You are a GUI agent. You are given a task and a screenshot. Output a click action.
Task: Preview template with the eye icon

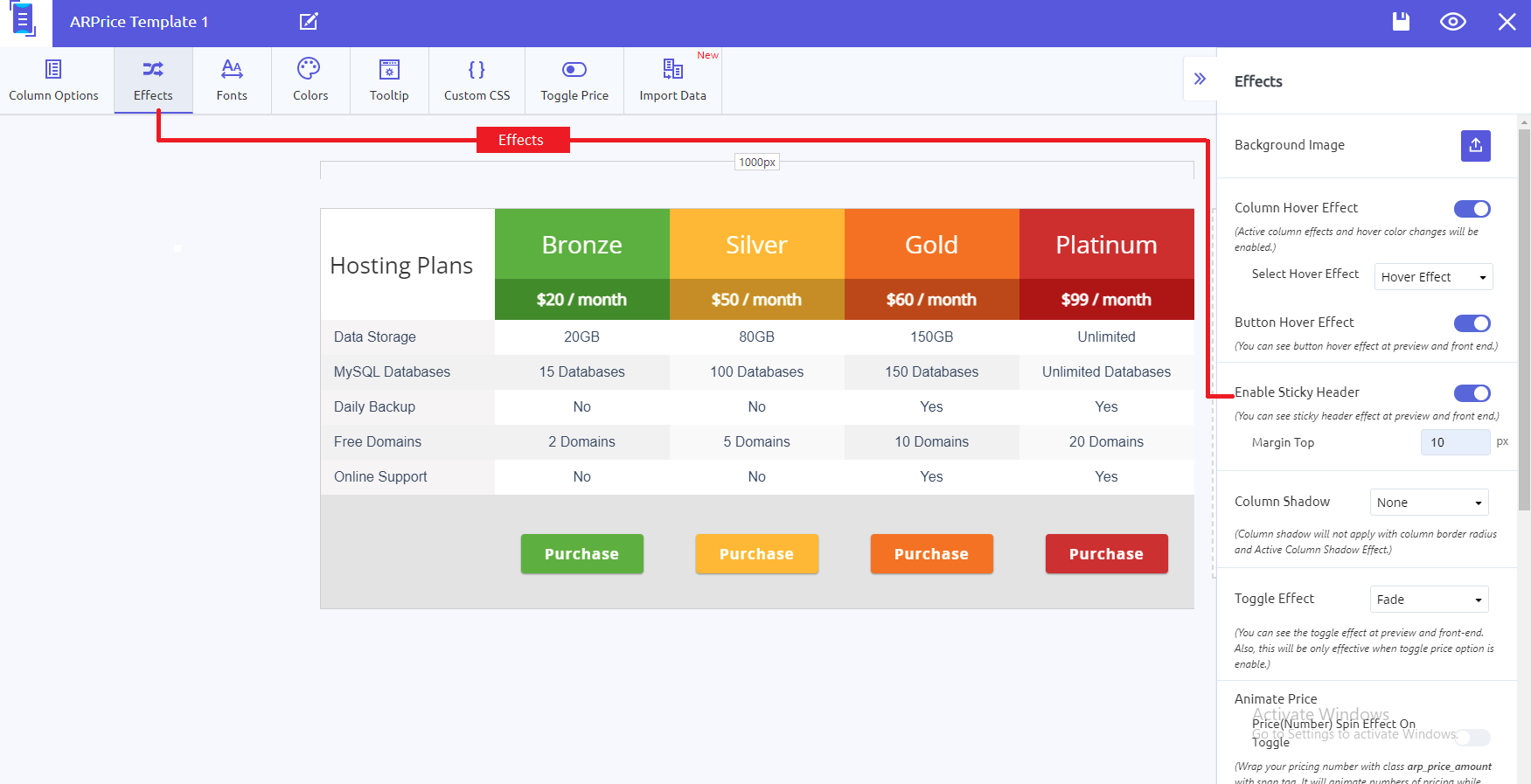pos(1453,22)
